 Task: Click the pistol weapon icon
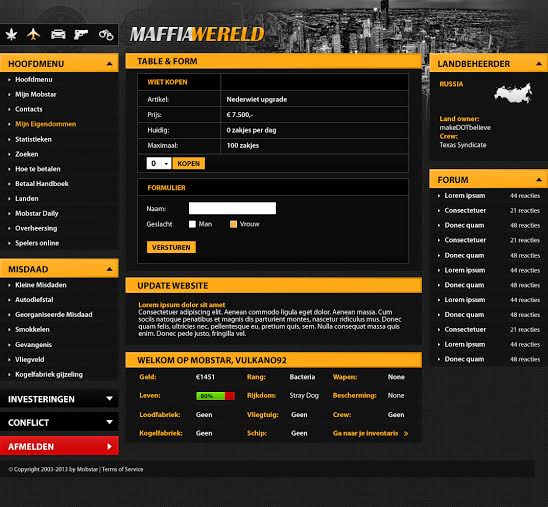point(81,34)
